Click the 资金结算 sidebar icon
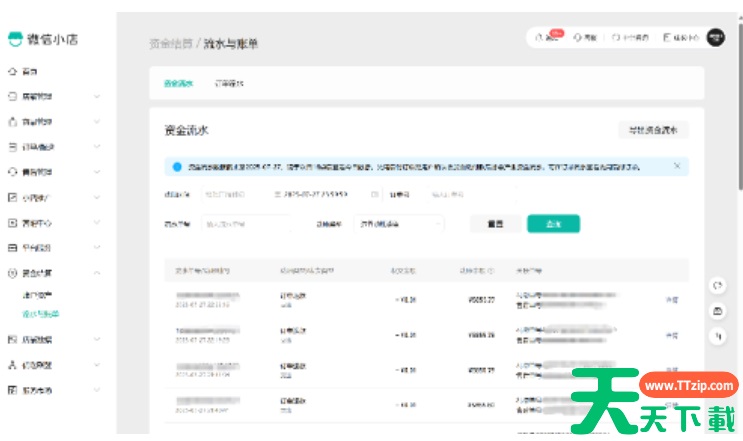Viewport: 743px width, 441px height. click(x=12, y=272)
